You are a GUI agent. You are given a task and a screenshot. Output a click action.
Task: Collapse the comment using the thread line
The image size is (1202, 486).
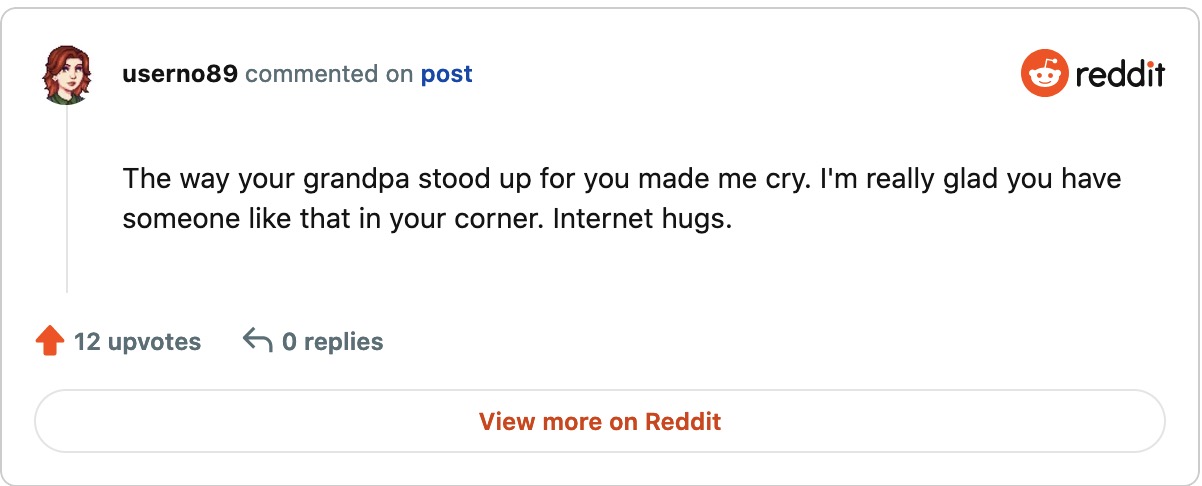tap(67, 200)
